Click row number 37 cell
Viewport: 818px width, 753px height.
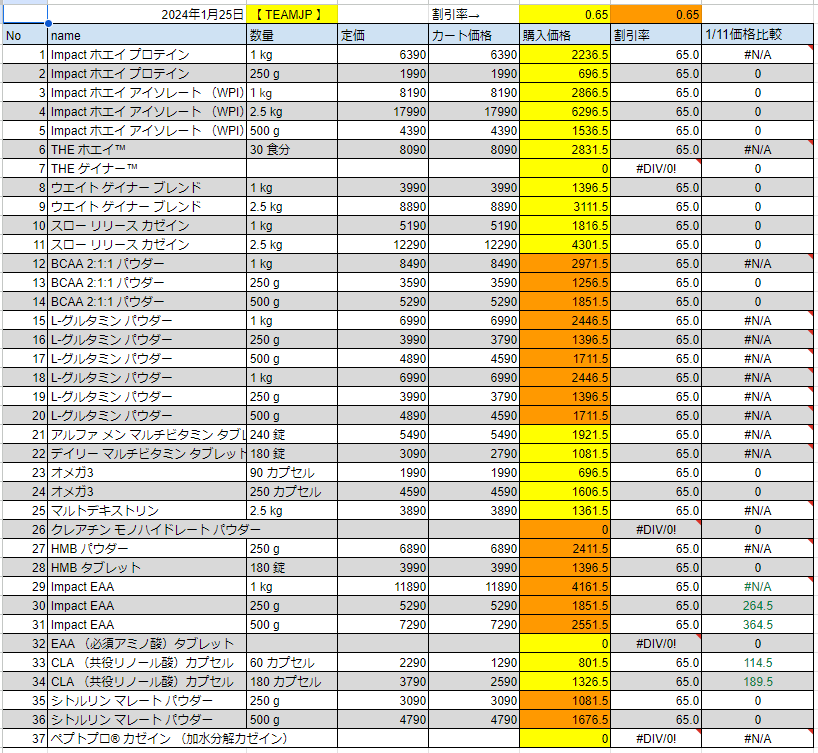click(25, 738)
